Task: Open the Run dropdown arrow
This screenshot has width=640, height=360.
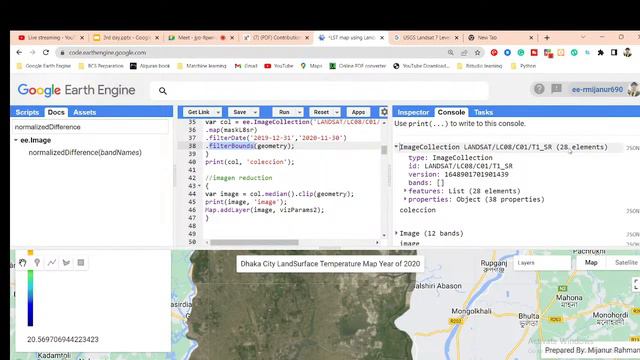Action: 299,112
